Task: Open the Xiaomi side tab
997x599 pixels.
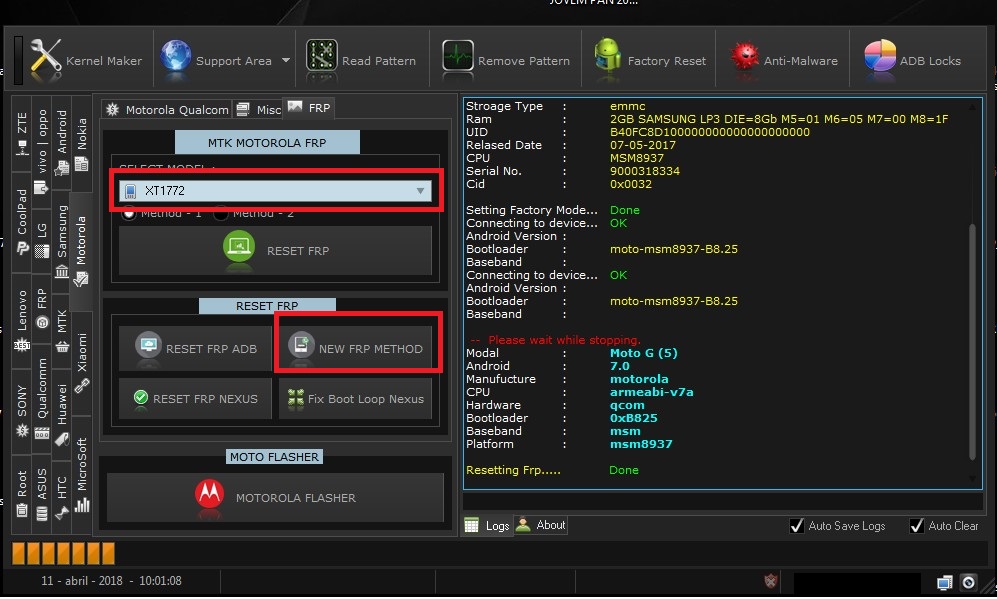Action: pyautogui.click(x=82, y=363)
